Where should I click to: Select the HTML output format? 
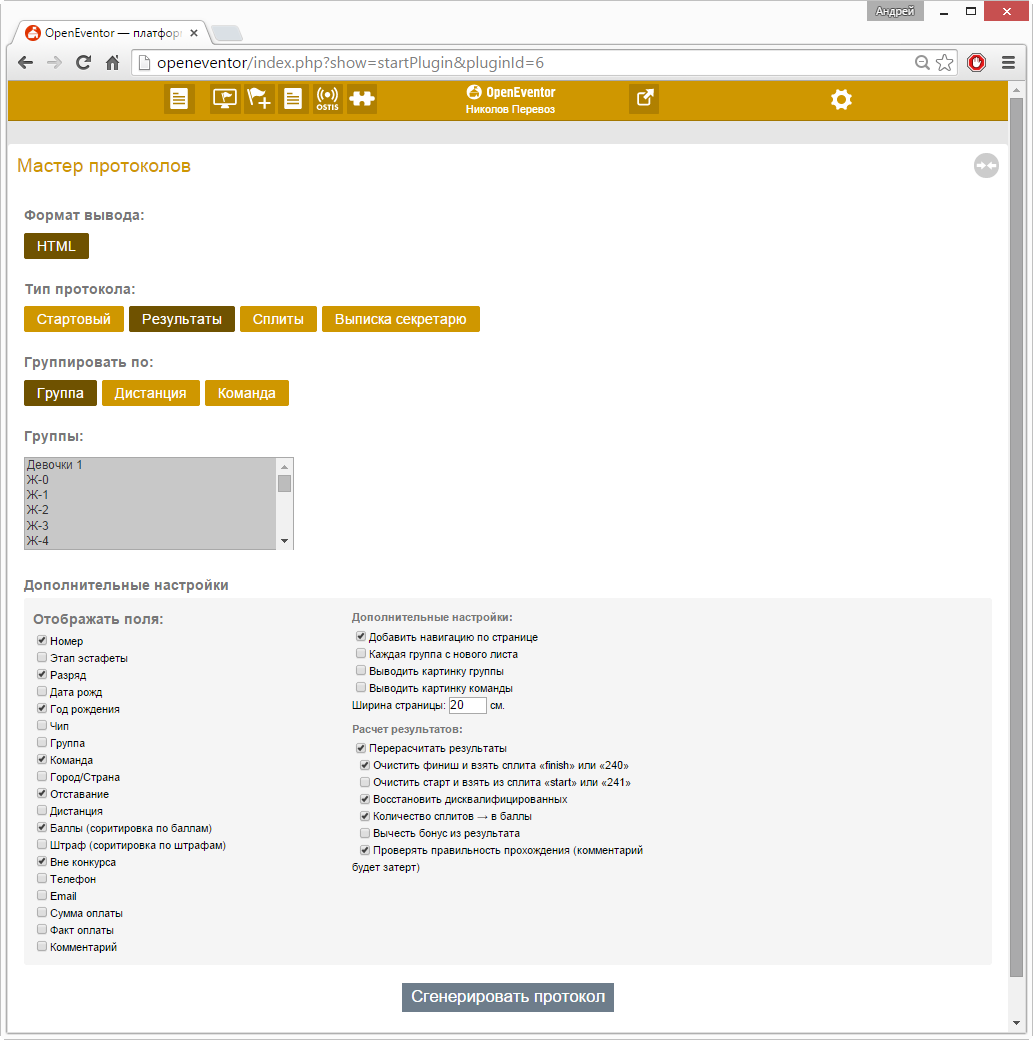56,246
